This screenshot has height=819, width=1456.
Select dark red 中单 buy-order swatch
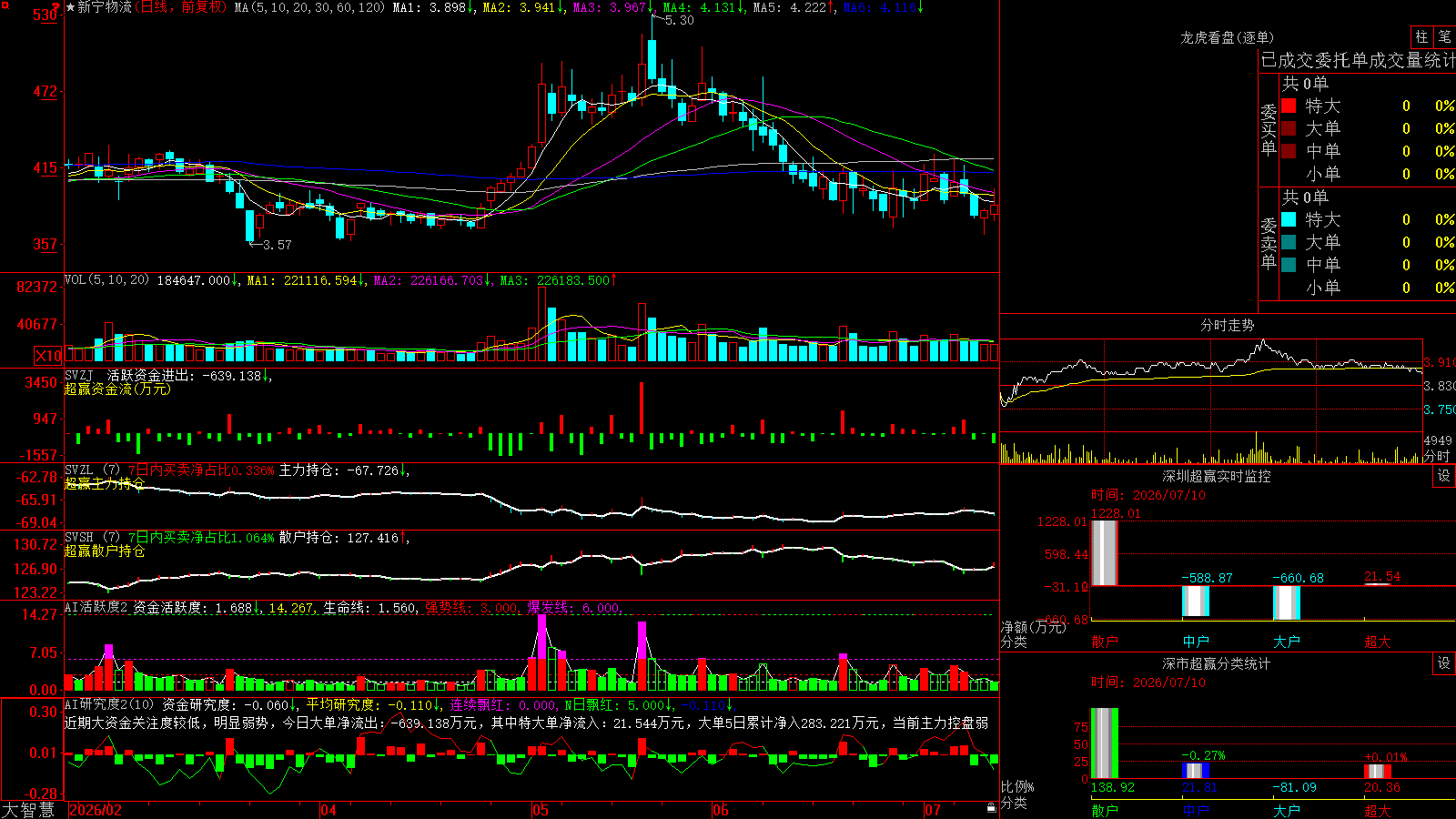pyautogui.click(x=1289, y=151)
